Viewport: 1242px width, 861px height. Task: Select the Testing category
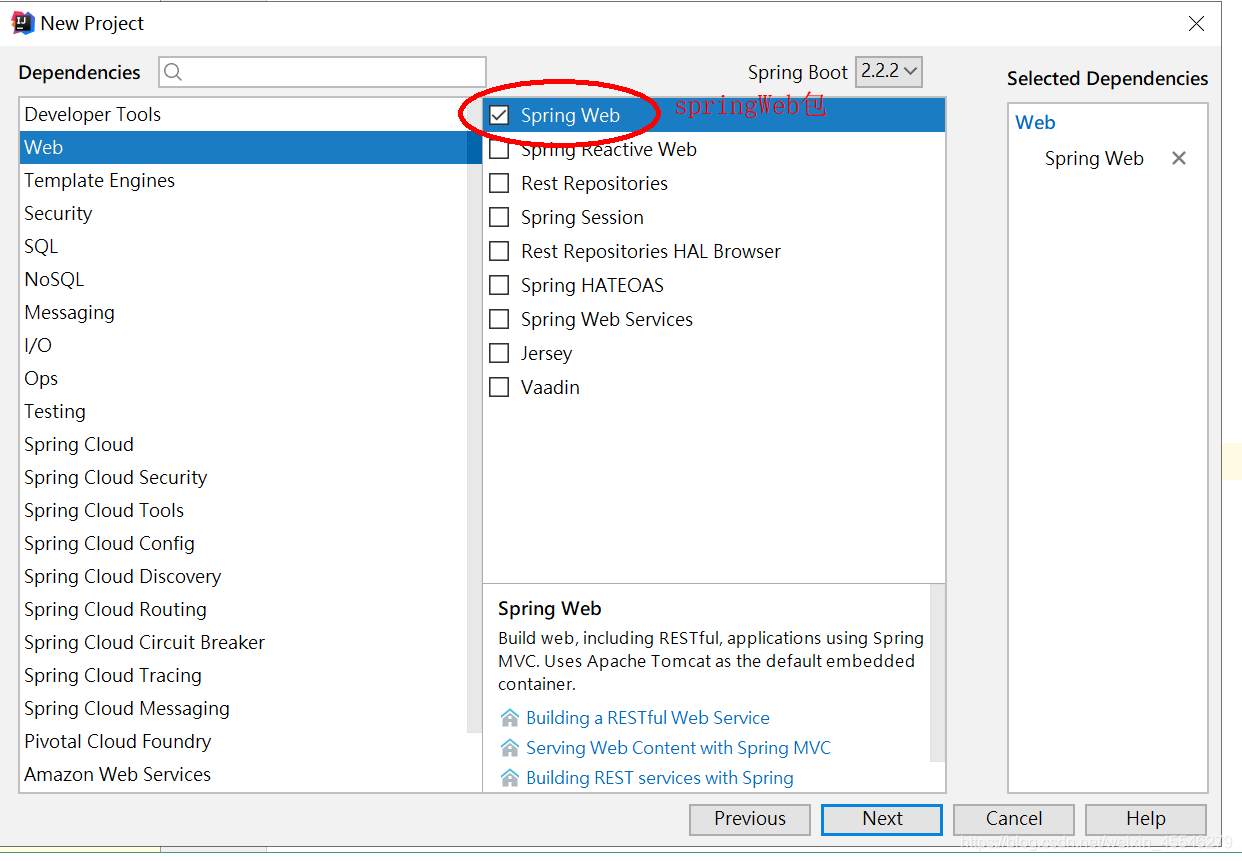pos(244,411)
